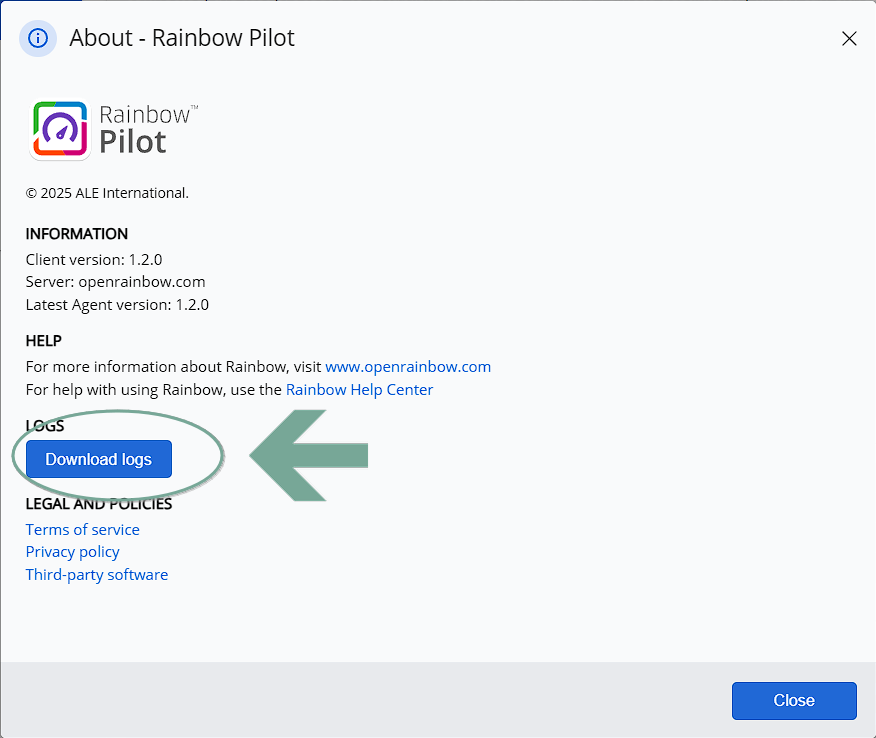Open the www.openrainbow.com link

click(x=408, y=366)
